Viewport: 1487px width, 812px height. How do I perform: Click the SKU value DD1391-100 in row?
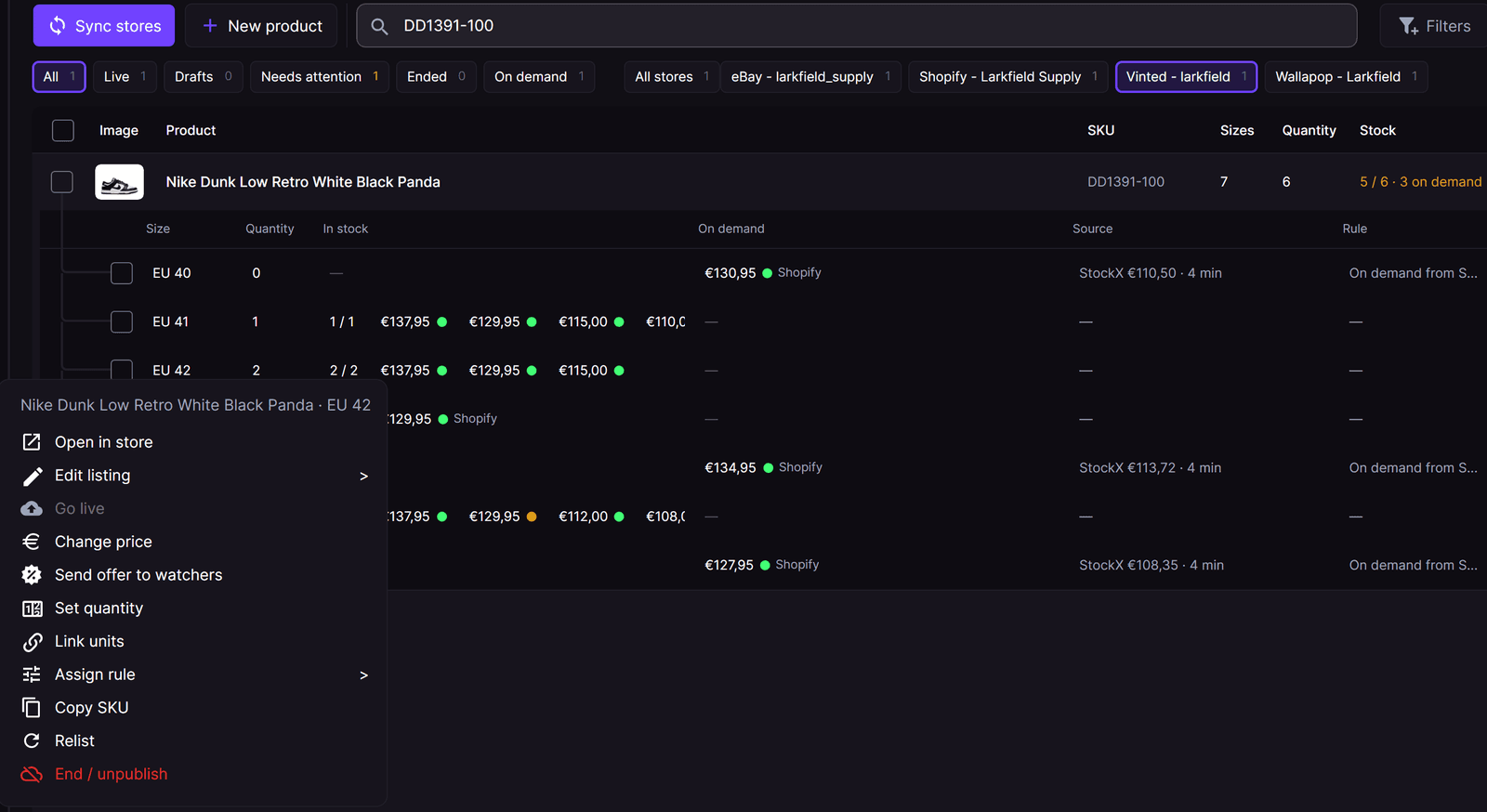[1125, 182]
